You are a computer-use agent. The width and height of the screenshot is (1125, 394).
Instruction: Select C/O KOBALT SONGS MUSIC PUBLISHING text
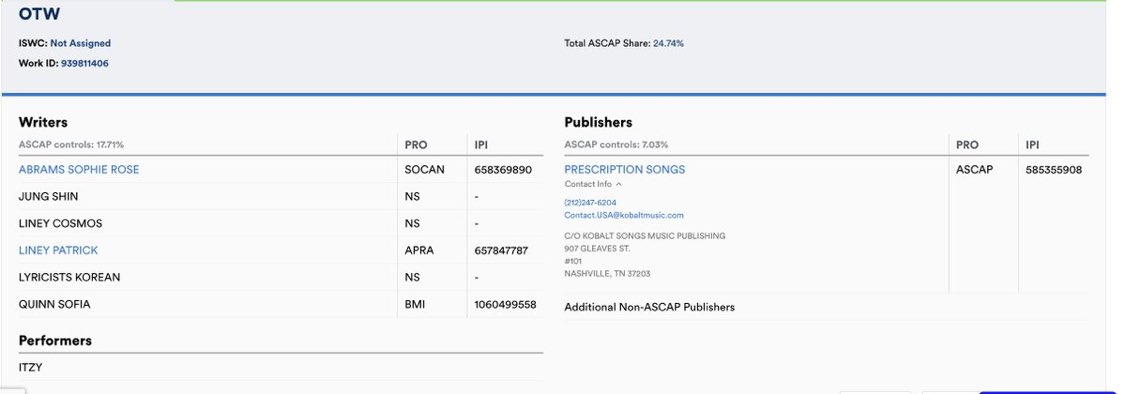pyautogui.click(x=644, y=236)
